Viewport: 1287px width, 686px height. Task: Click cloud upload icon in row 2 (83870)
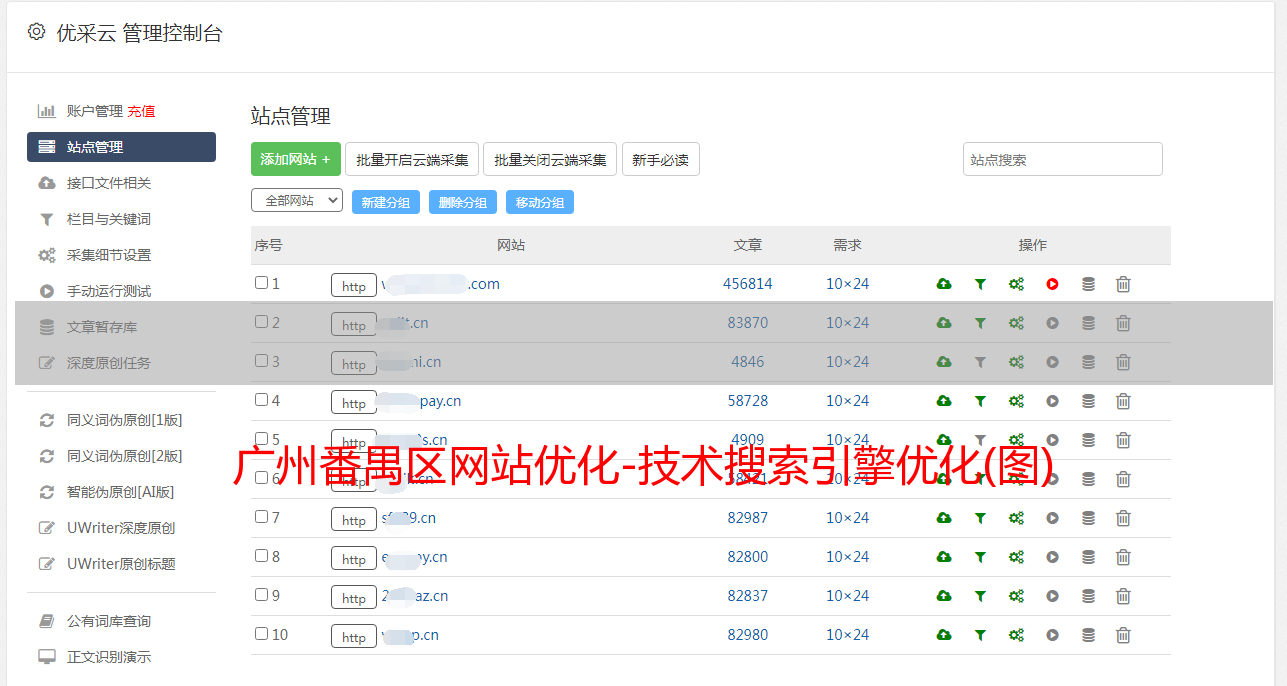click(944, 323)
